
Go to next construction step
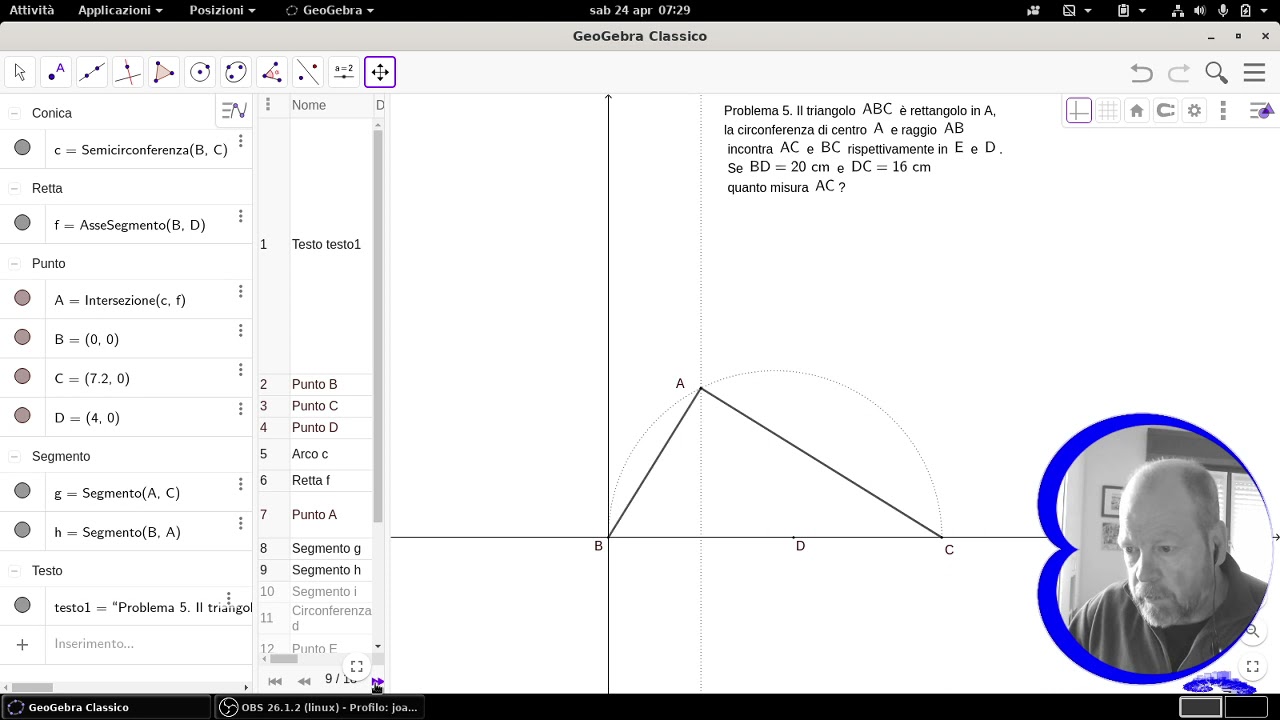[377, 681]
